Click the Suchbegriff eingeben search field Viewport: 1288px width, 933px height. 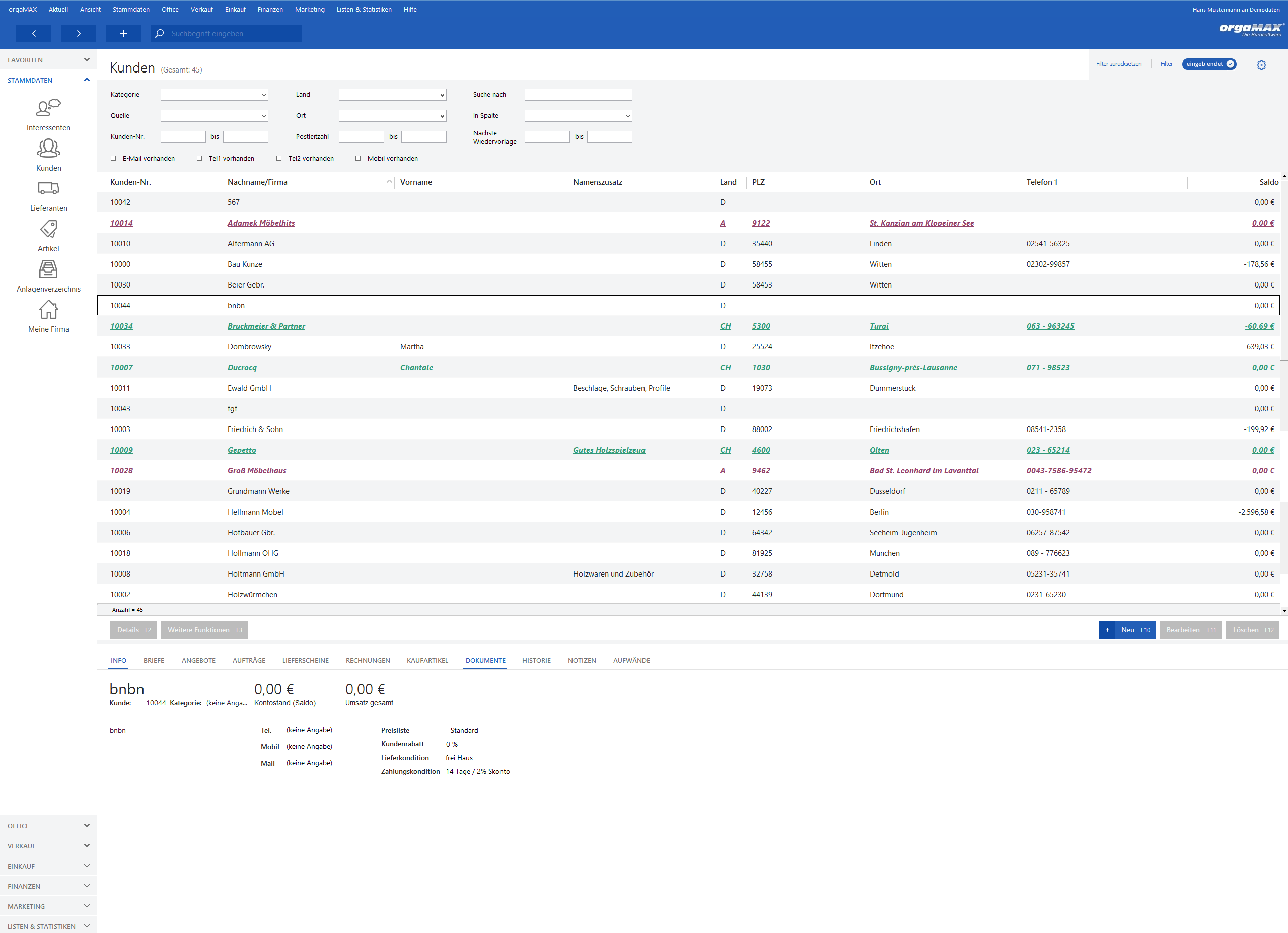point(226,34)
